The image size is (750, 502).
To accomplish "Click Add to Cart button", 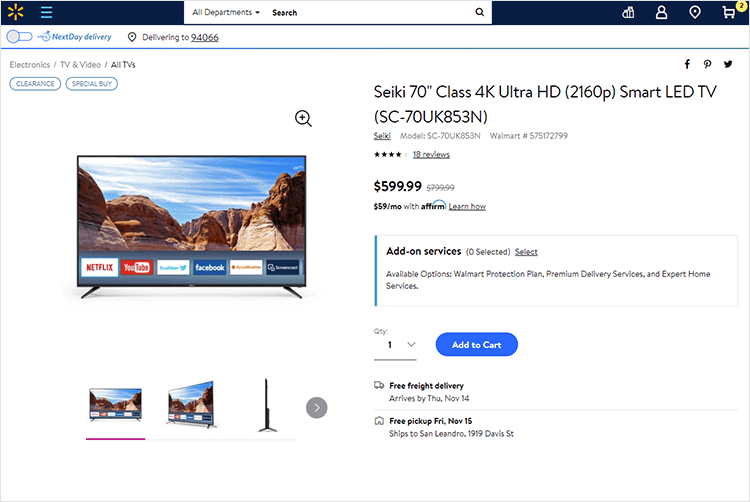I will point(476,344).
